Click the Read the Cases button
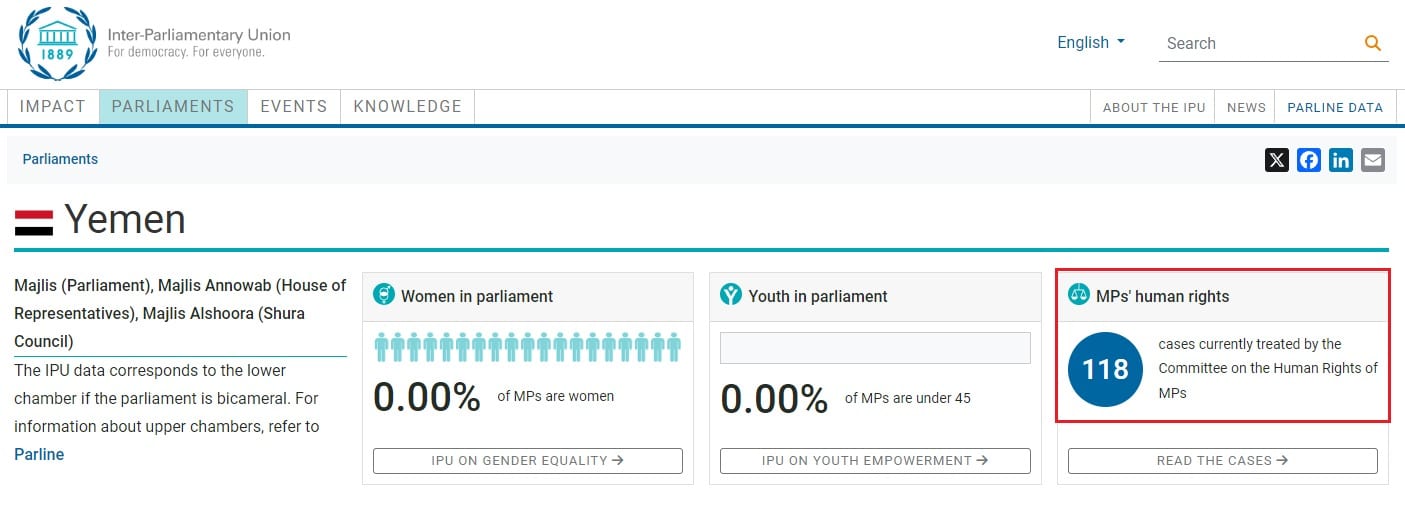 coord(1222,461)
